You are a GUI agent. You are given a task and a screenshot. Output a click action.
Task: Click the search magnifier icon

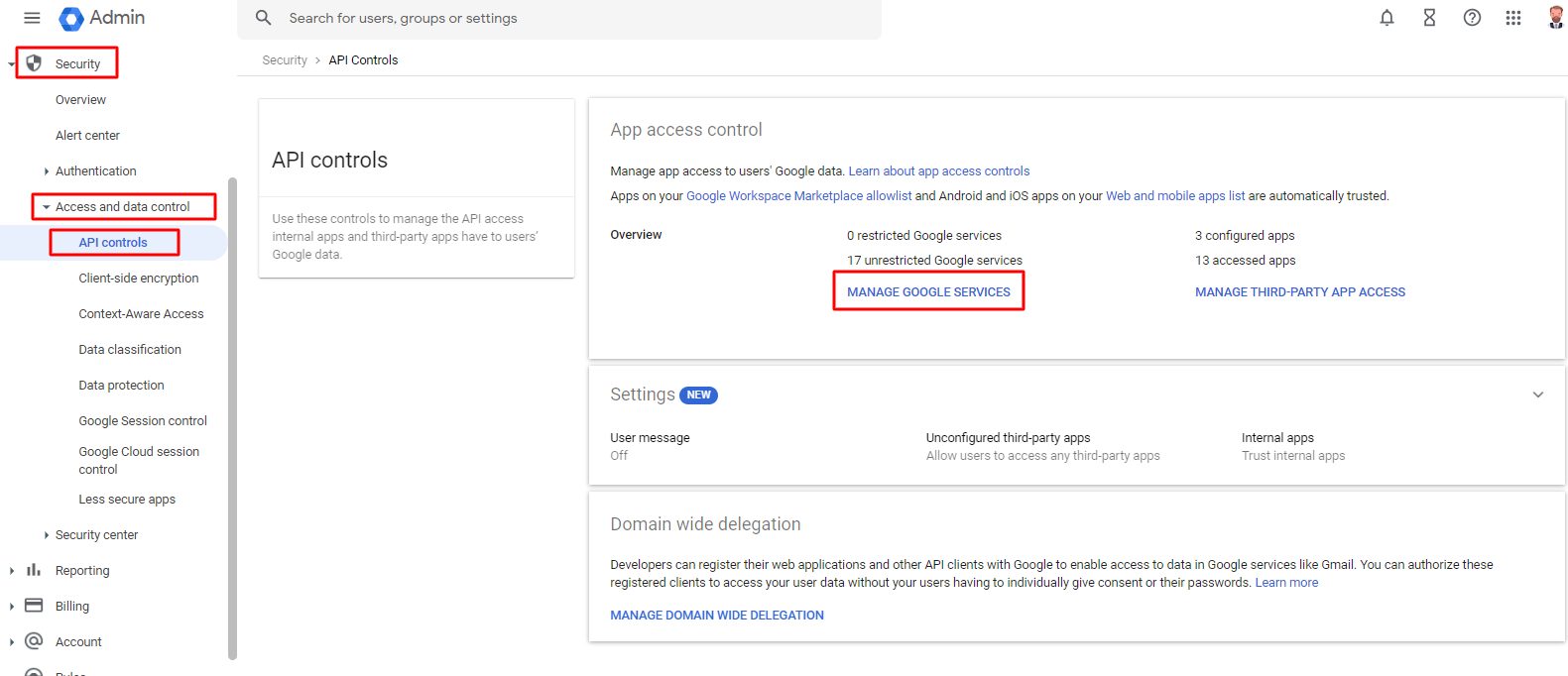263,18
